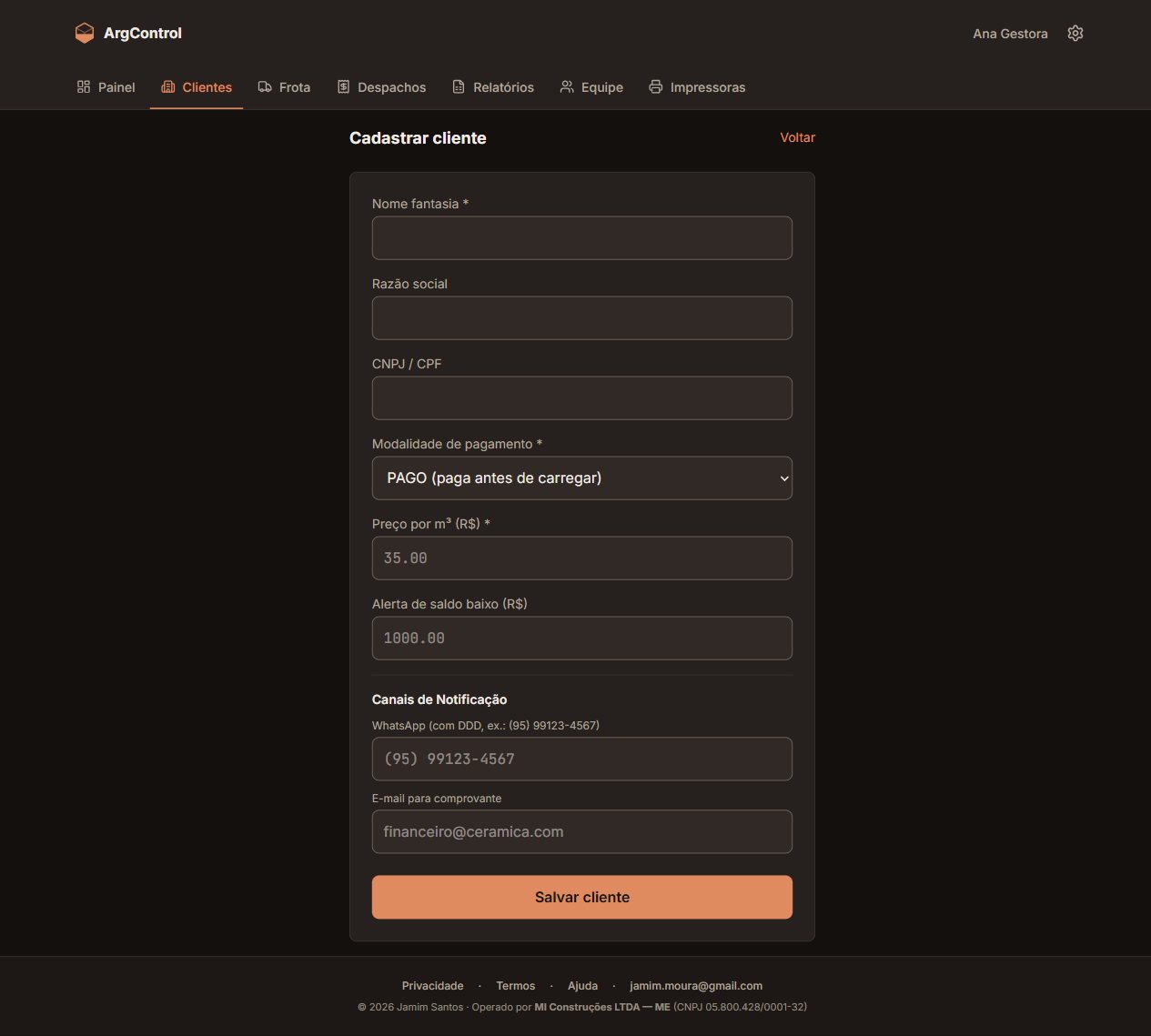Screen dimensions: 1151x1036
Task: Click the ArgControl brand name text
Action: (143, 34)
